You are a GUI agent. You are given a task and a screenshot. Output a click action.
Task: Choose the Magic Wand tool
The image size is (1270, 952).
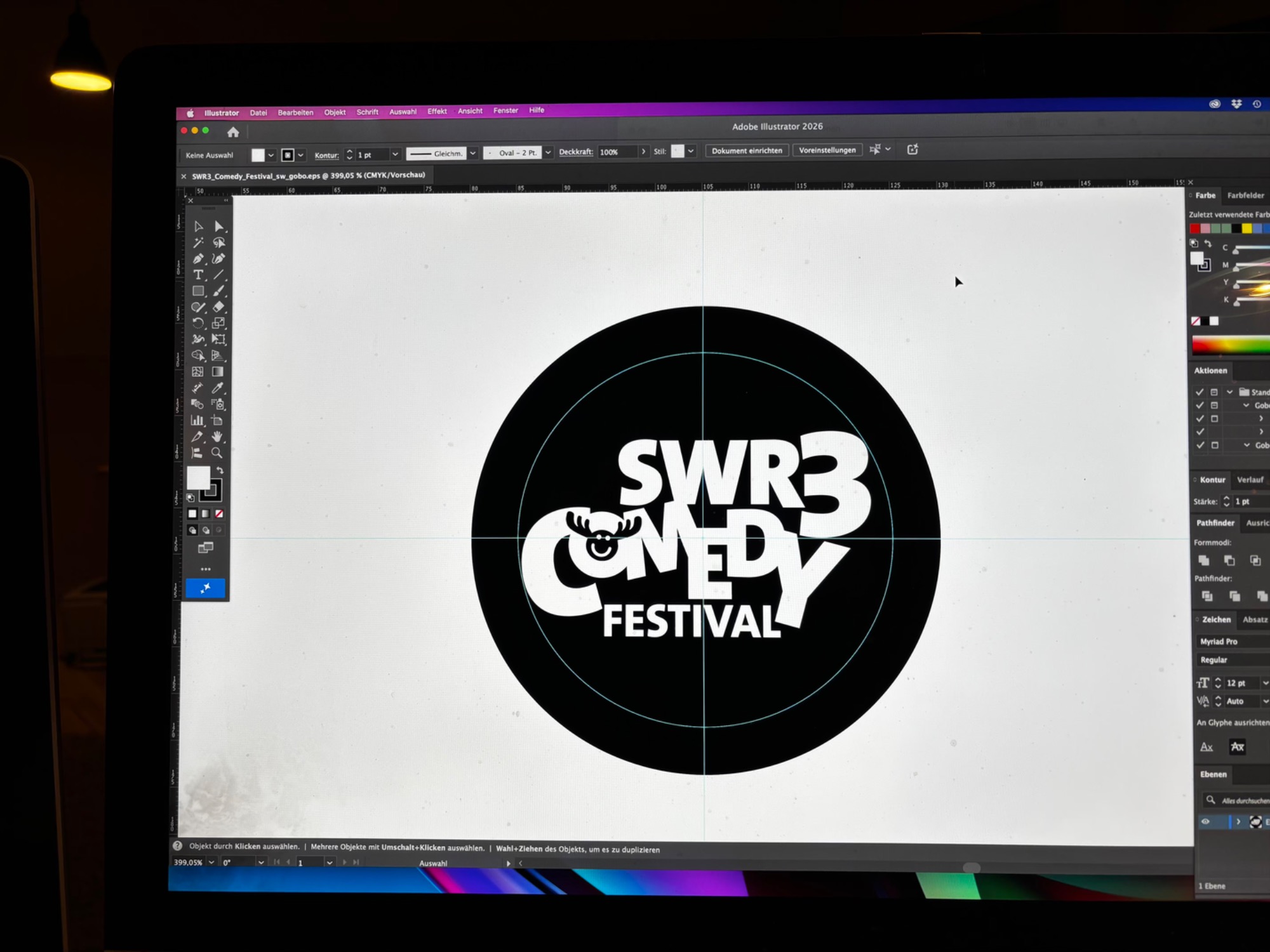tap(198, 242)
